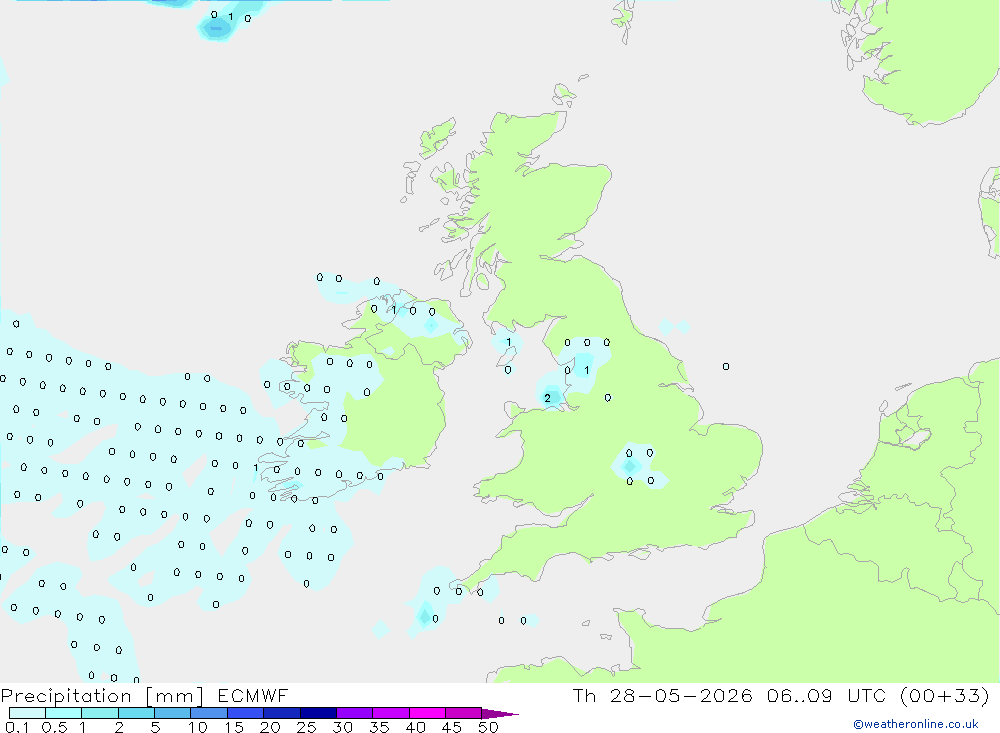Image resolution: width=1000 pixels, height=733 pixels.
Task: Click the '25' legend scale label
Action: [306, 727]
